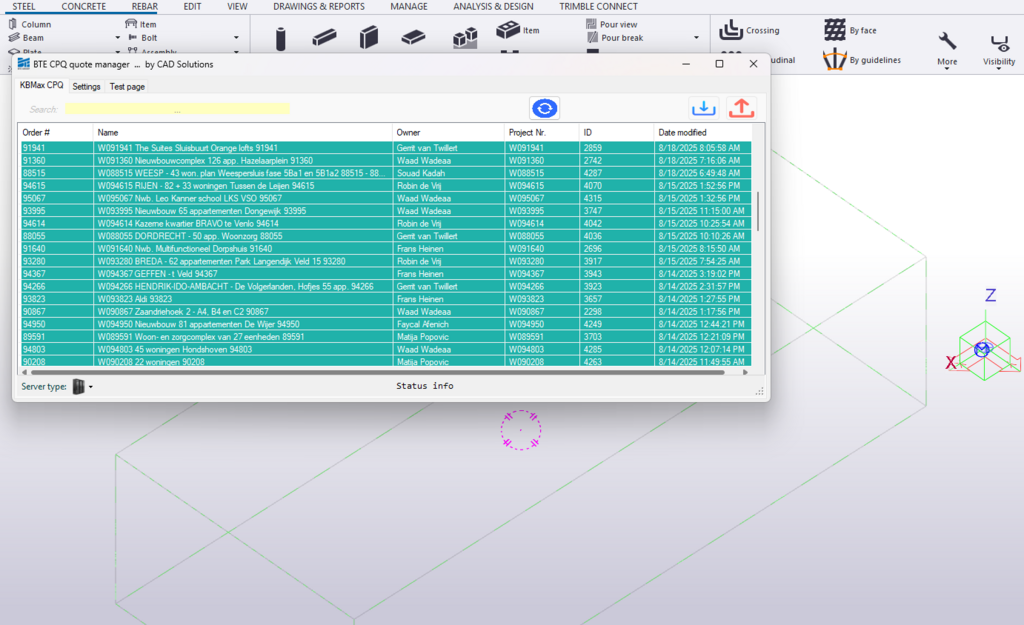Open the DRAWINGS & REPORTS ribbon tab

(x=319, y=7)
